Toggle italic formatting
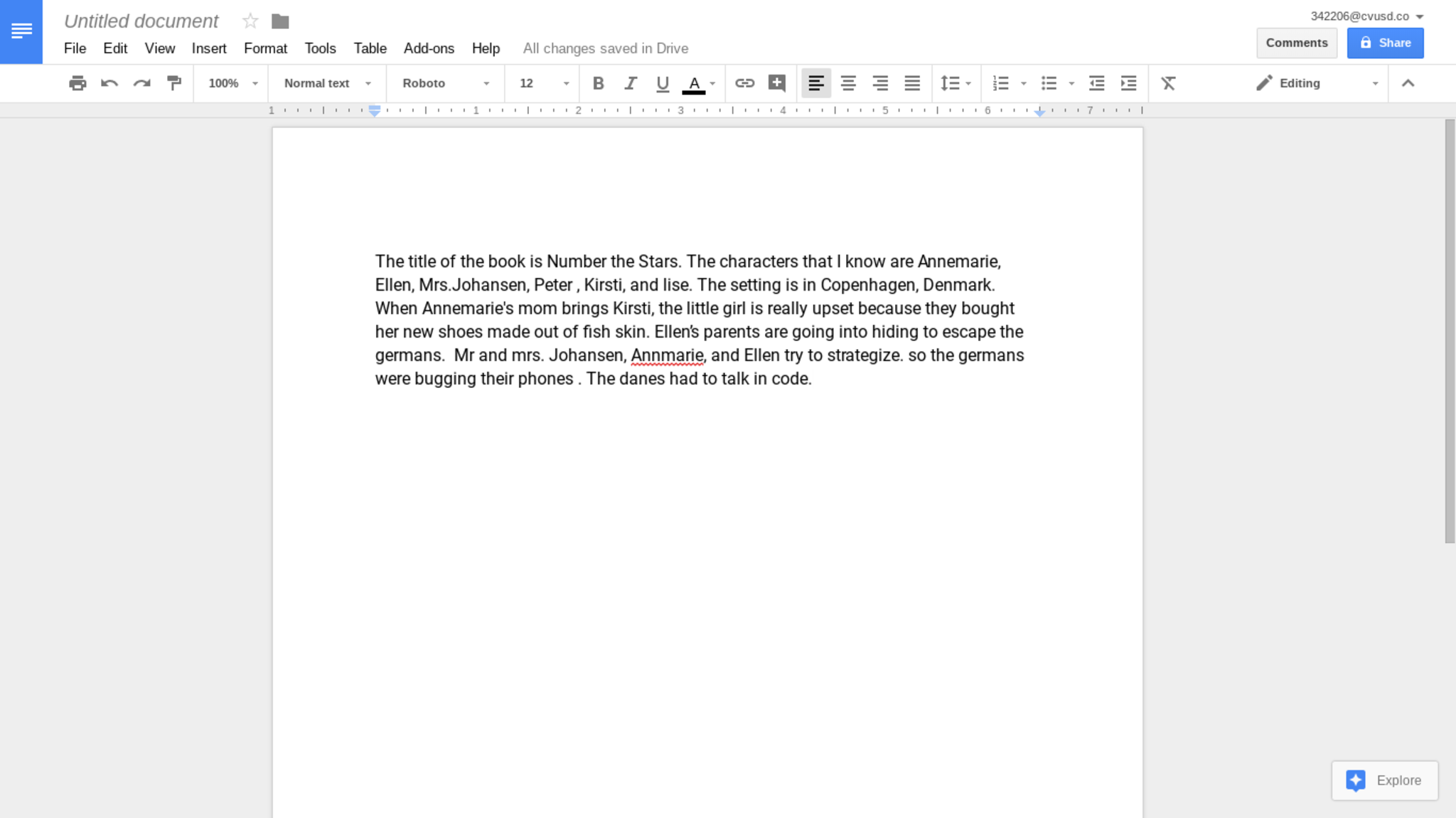1456x818 pixels. pyautogui.click(x=630, y=83)
